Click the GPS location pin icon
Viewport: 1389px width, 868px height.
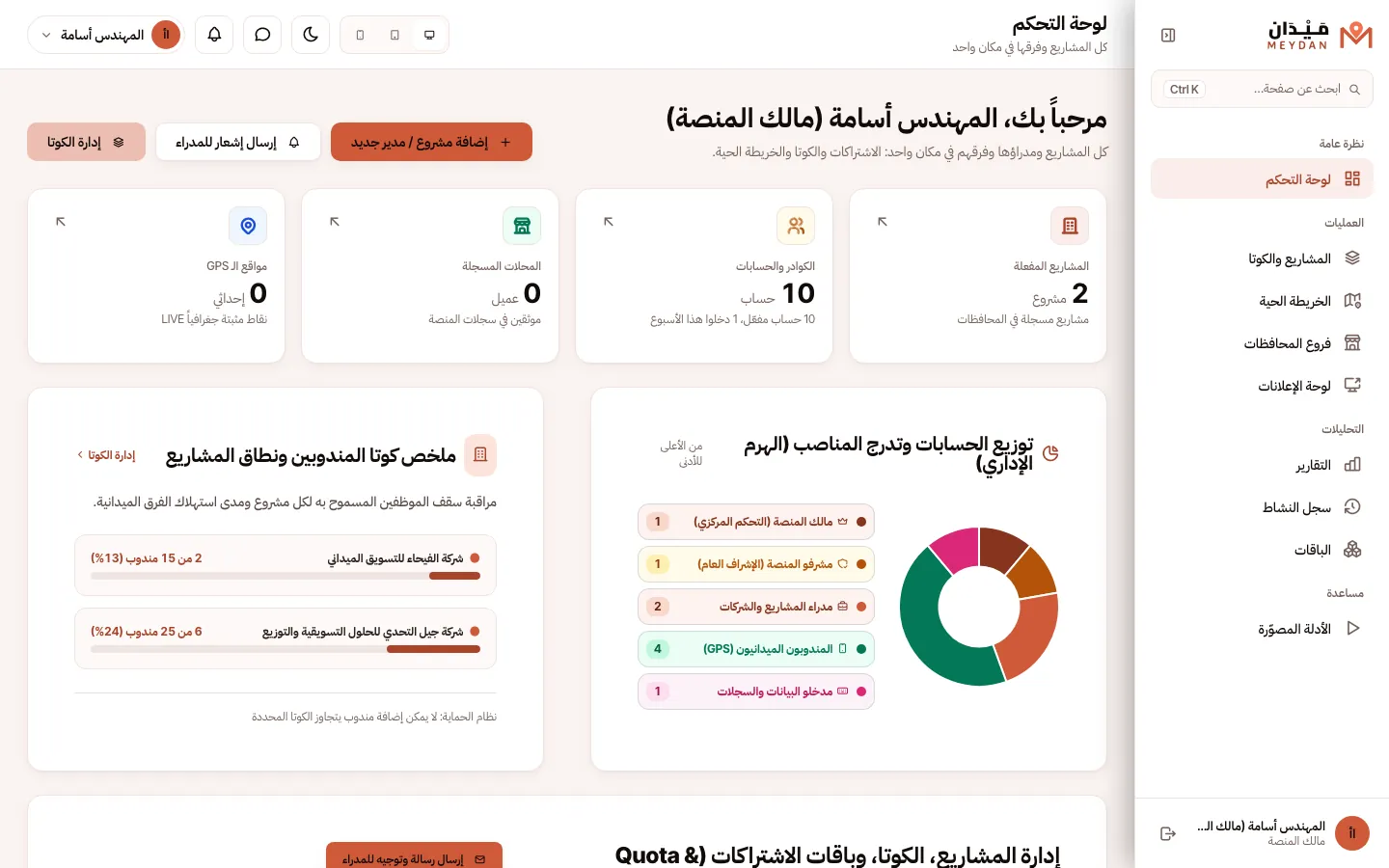(248, 226)
